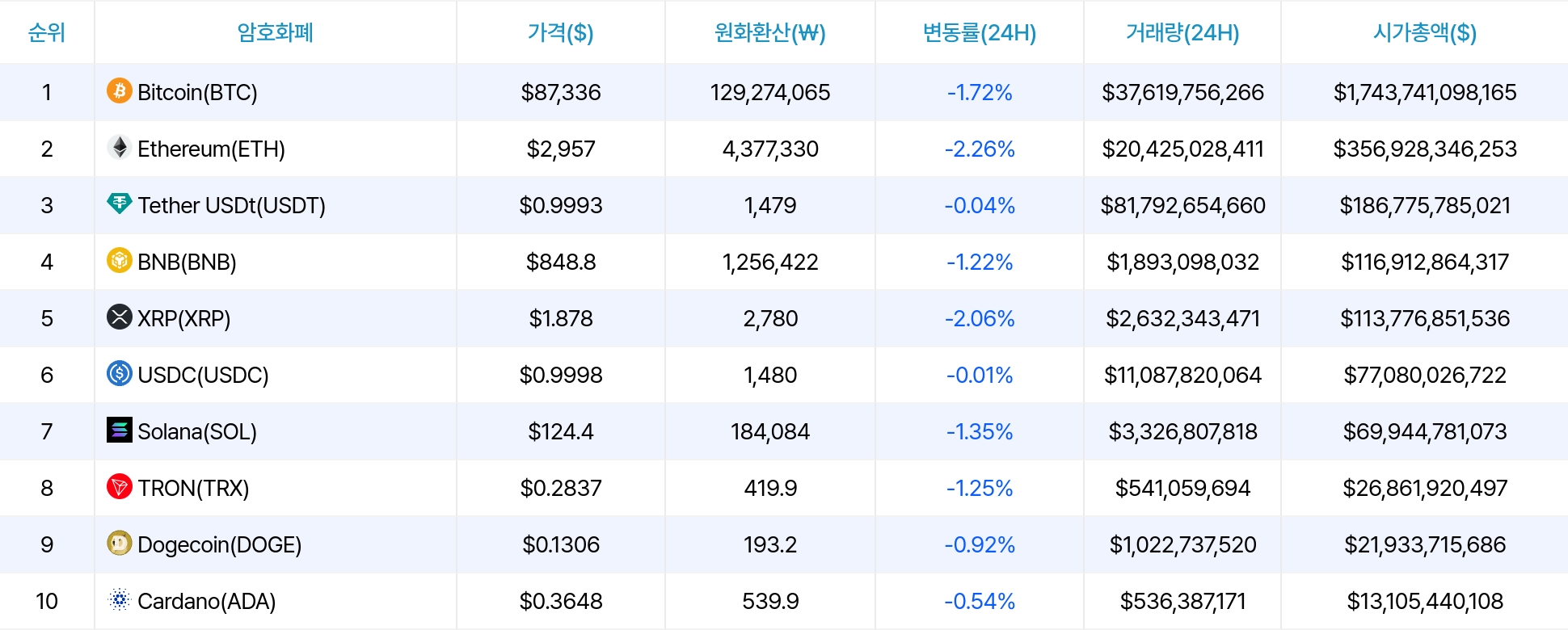This screenshot has width=1568, height=630.
Task: Click the USDC blue coin icon
Action: tap(120, 373)
